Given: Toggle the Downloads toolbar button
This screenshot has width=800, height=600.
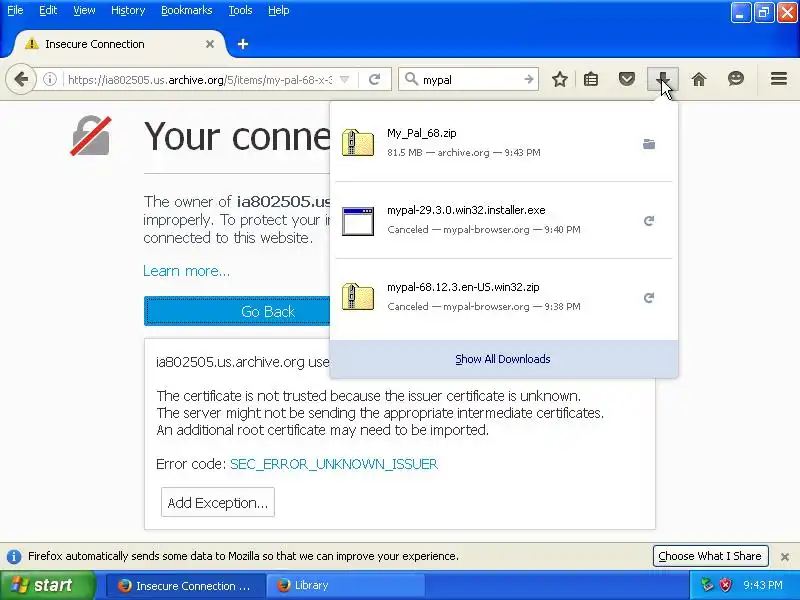Looking at the screenshot, I should tap(663, 79).
